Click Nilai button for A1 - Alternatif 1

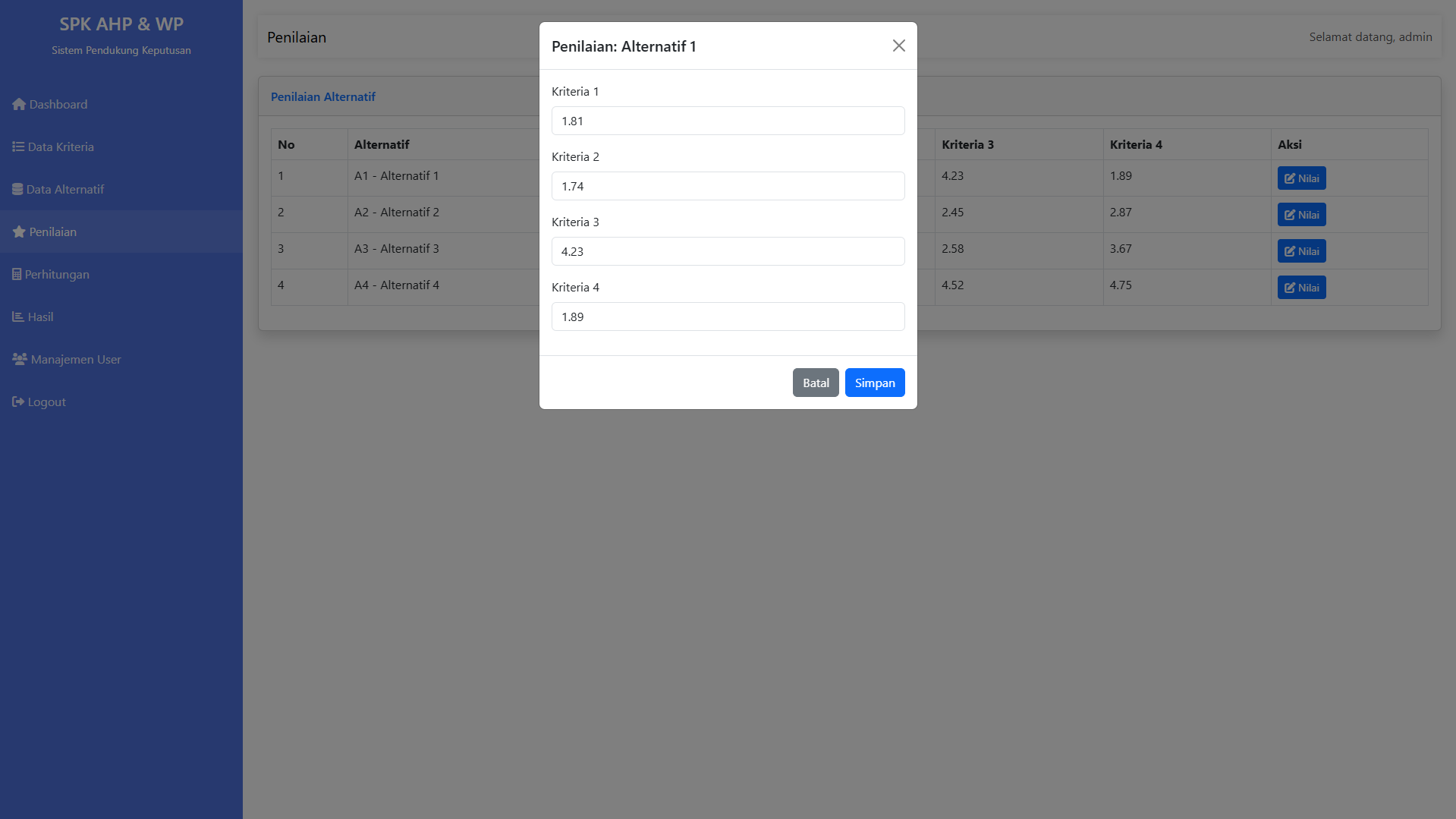(x=1301, y=179)
